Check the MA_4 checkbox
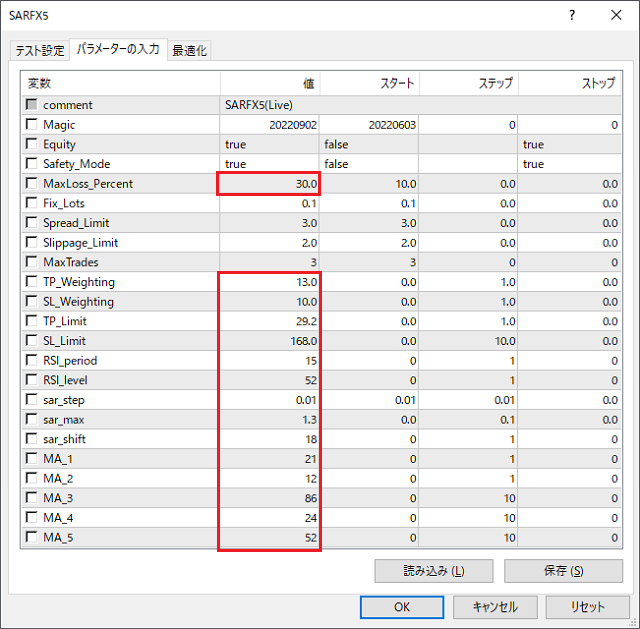The height and width of the screenshot is (629, 640). click(x=31, y=517)
